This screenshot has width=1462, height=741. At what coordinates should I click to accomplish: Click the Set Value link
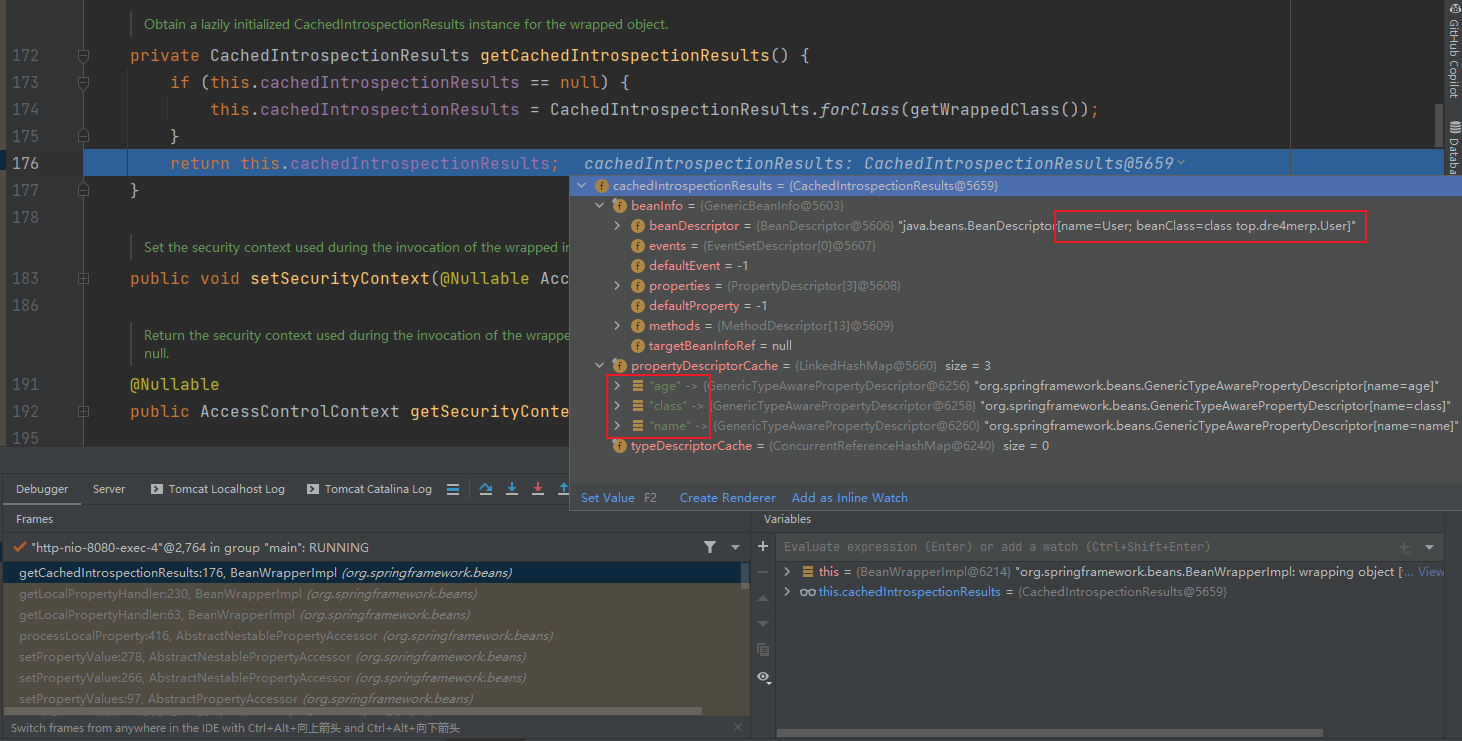coord(607,497)
